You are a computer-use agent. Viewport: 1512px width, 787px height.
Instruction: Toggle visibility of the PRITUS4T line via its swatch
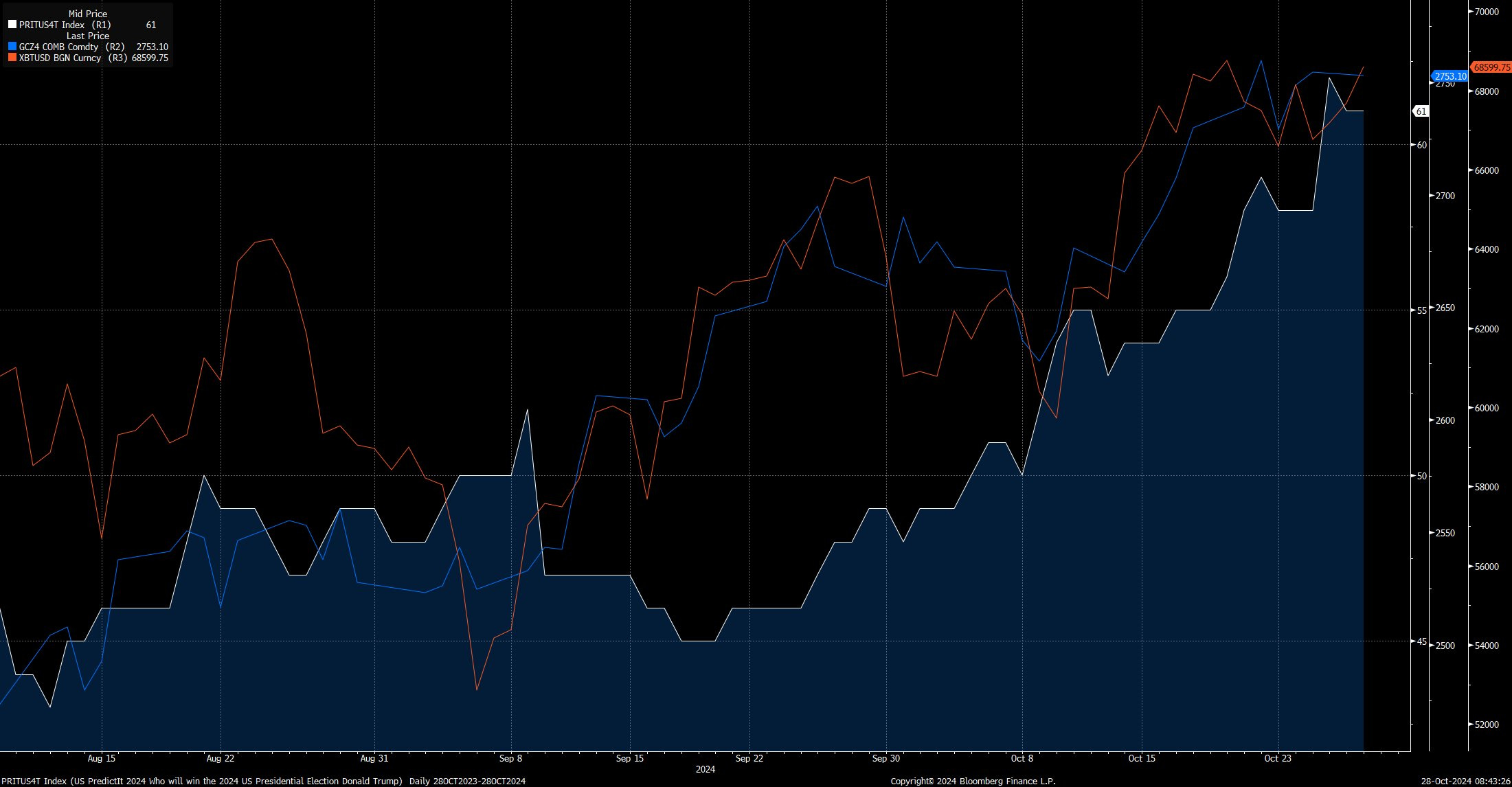coord(11,24)
